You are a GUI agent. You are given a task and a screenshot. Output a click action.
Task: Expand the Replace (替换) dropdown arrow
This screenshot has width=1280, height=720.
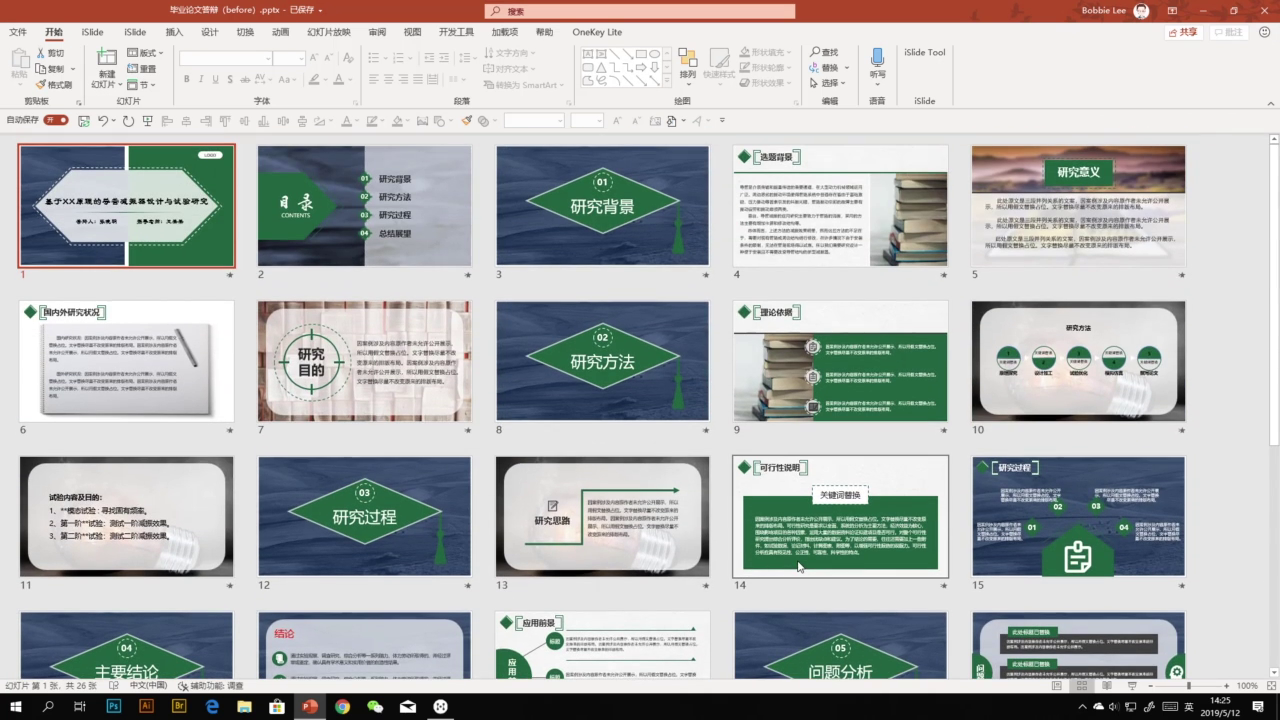tap(846, 68)
